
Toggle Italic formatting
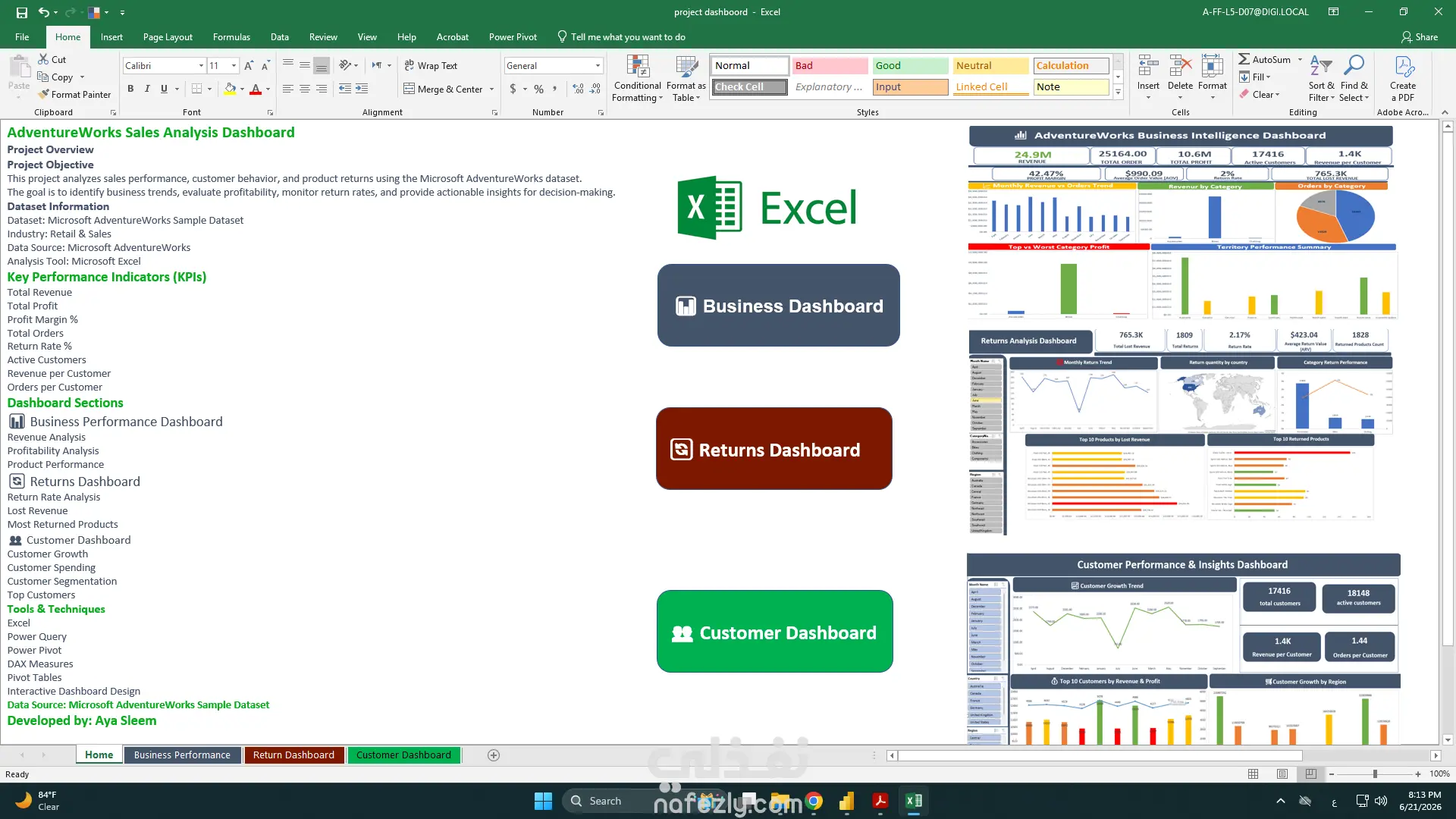pos(147,89)
